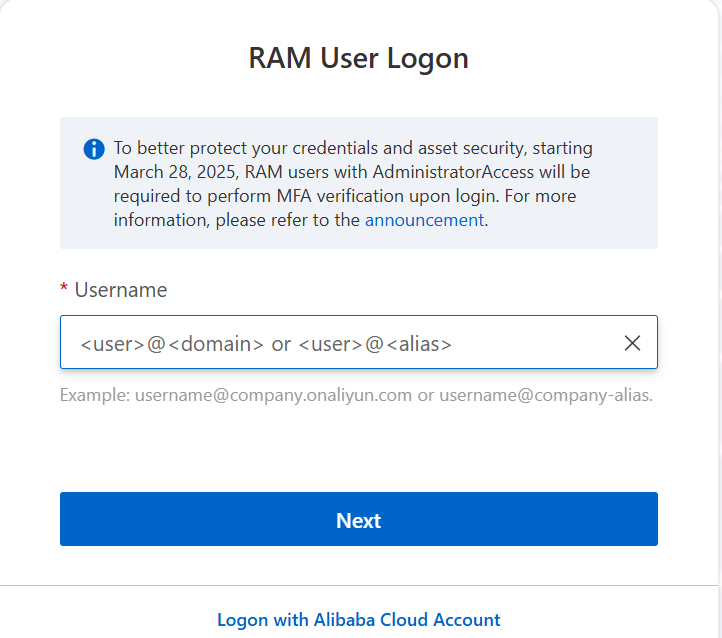Screen dimensions: 722x638
Task: Click the word "Example:" below the field
Action: [93, 395]
